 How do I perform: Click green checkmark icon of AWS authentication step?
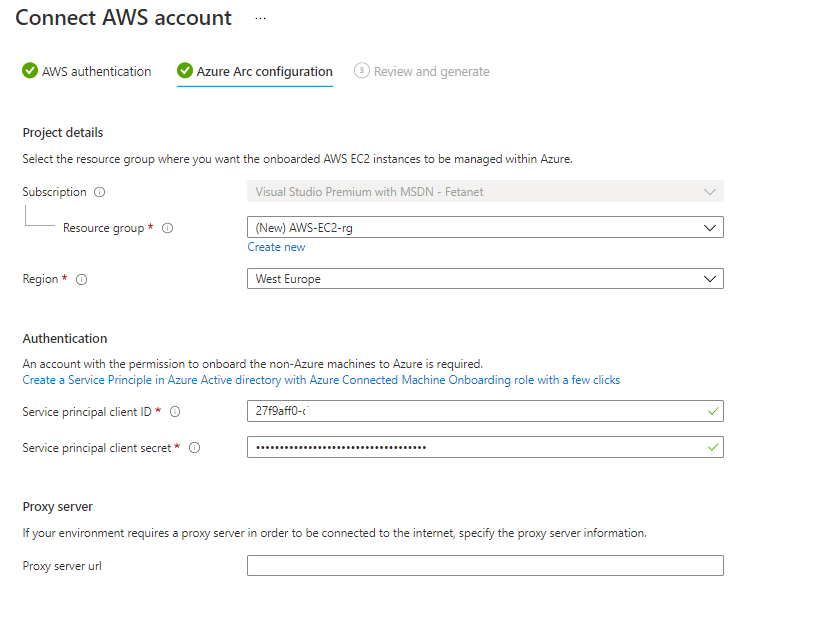point(30,71)
